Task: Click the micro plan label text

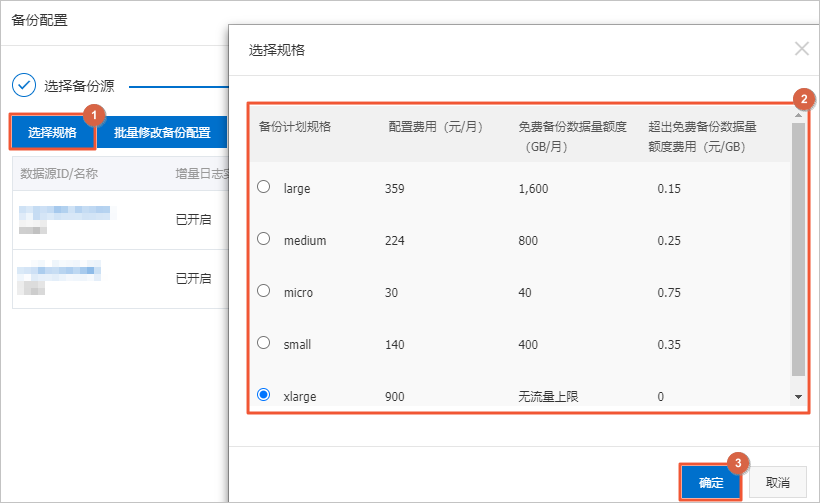Action: coord(298,292)
